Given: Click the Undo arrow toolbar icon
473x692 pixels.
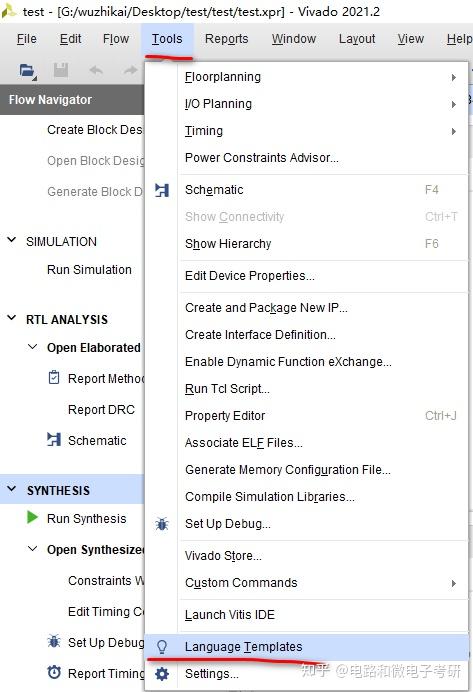Looking at the screenshot, I should [x=96, y=70].
